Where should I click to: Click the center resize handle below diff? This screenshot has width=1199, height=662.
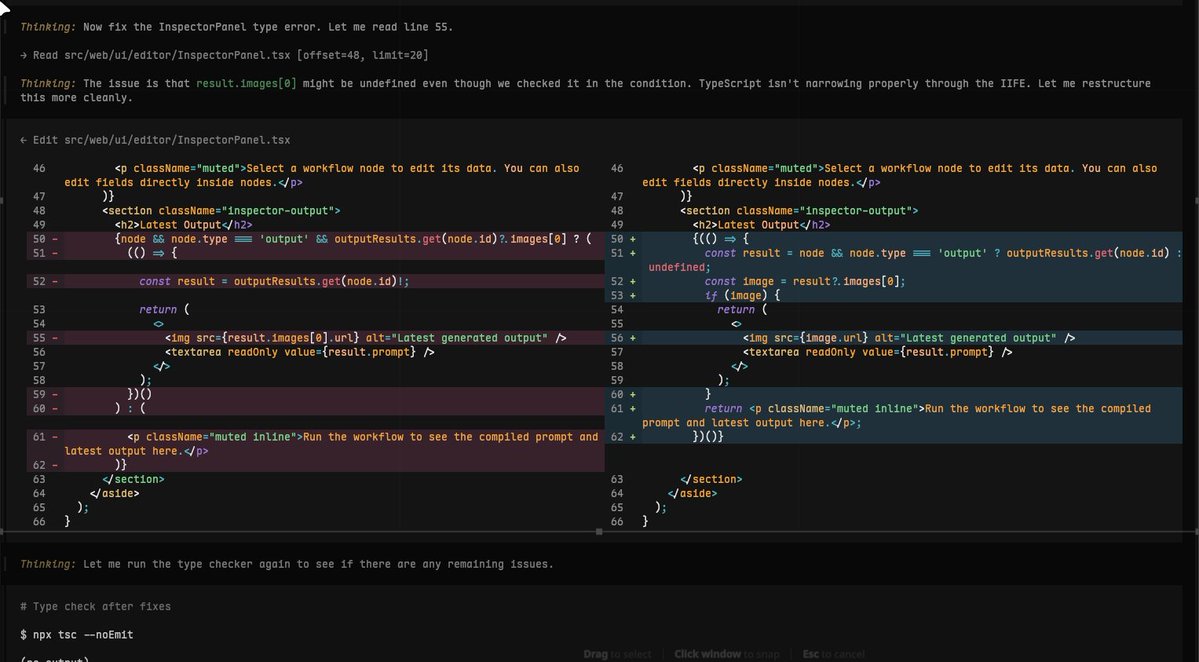tap(599, 531)
